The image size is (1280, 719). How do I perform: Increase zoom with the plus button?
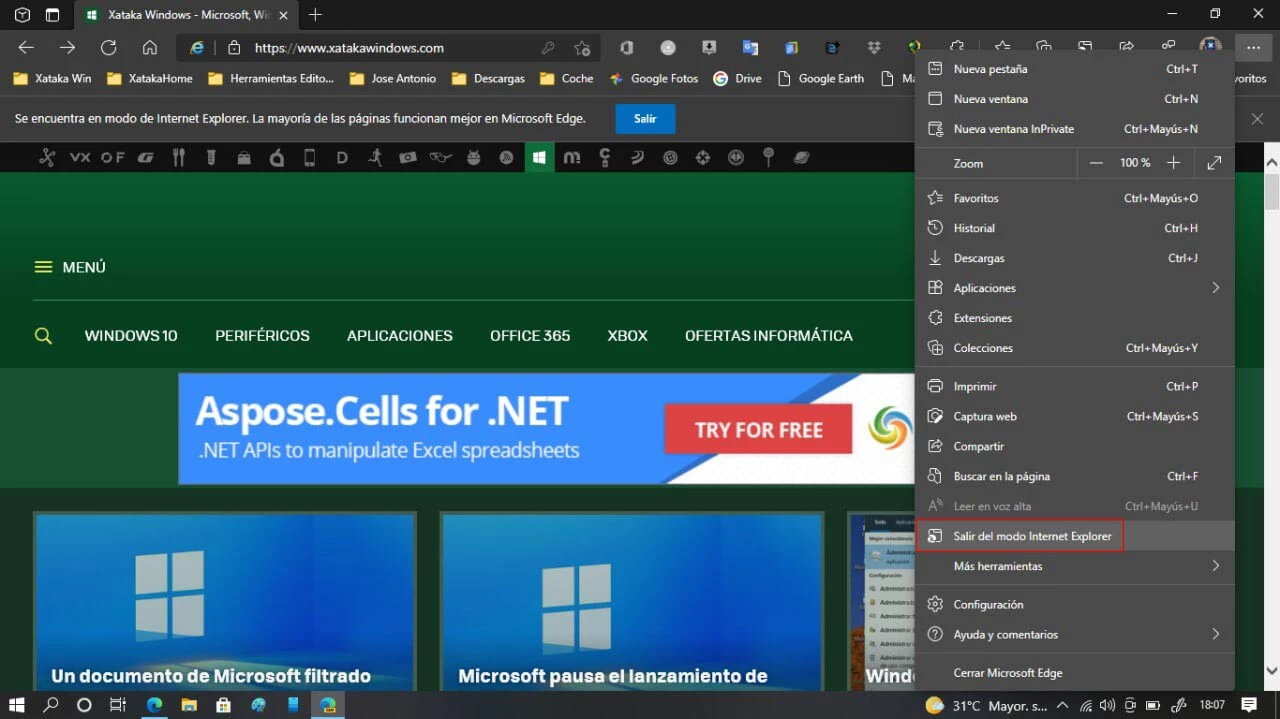coord(1174,163)
